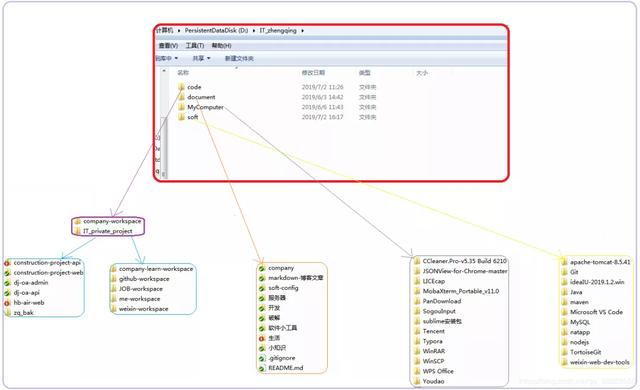Image resolution: width=640 pixels, height=390 pixels.
Task: Select the construction-project-web entry
Action: (x=49, y=273)
